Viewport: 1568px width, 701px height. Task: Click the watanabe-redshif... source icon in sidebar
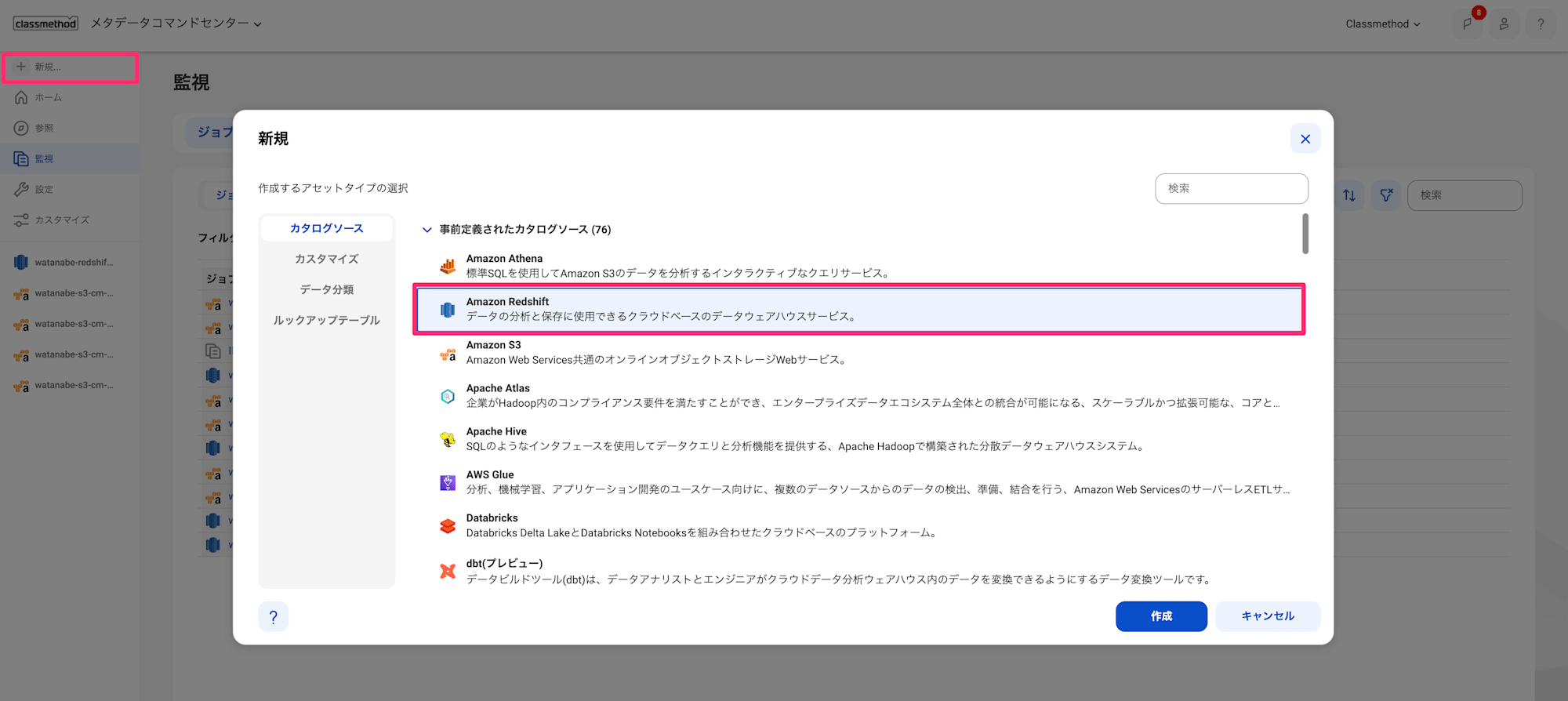pyautogui.click(x=21, y=263)
